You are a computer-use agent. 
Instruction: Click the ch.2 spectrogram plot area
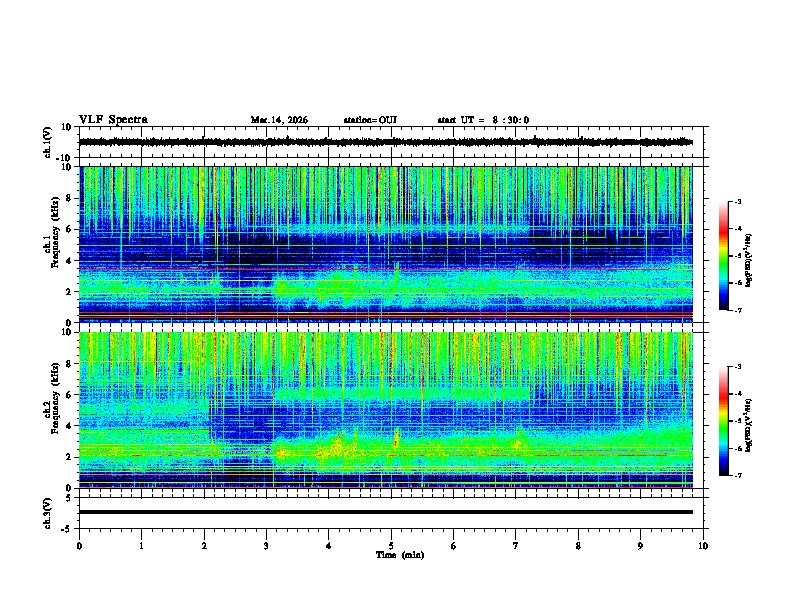pyautogui.click(x=385, y=410)
